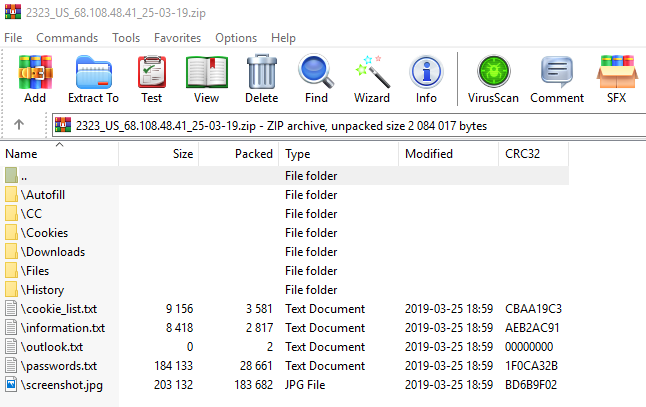
Task: Click the JPG File type cell
Action: click(305, 384)
